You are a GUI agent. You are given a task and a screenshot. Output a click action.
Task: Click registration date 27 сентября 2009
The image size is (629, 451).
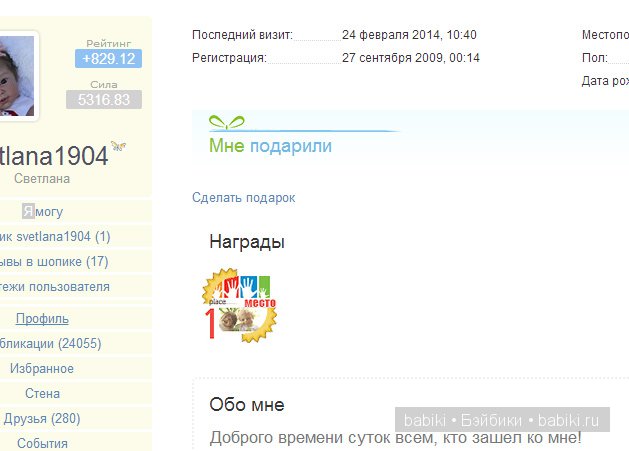pyautogui.click(x=411, y=58)
